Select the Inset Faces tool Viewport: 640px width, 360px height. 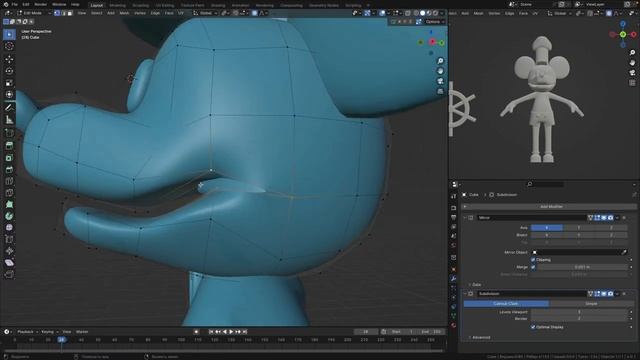(x=9, y=158)
